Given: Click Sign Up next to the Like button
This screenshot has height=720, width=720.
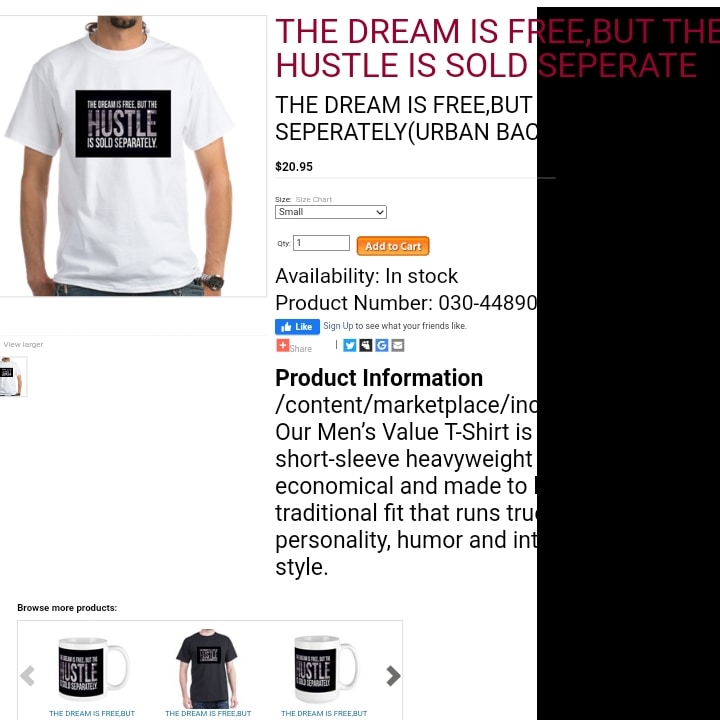Looking at the screenshot, I should click(338, 326).
